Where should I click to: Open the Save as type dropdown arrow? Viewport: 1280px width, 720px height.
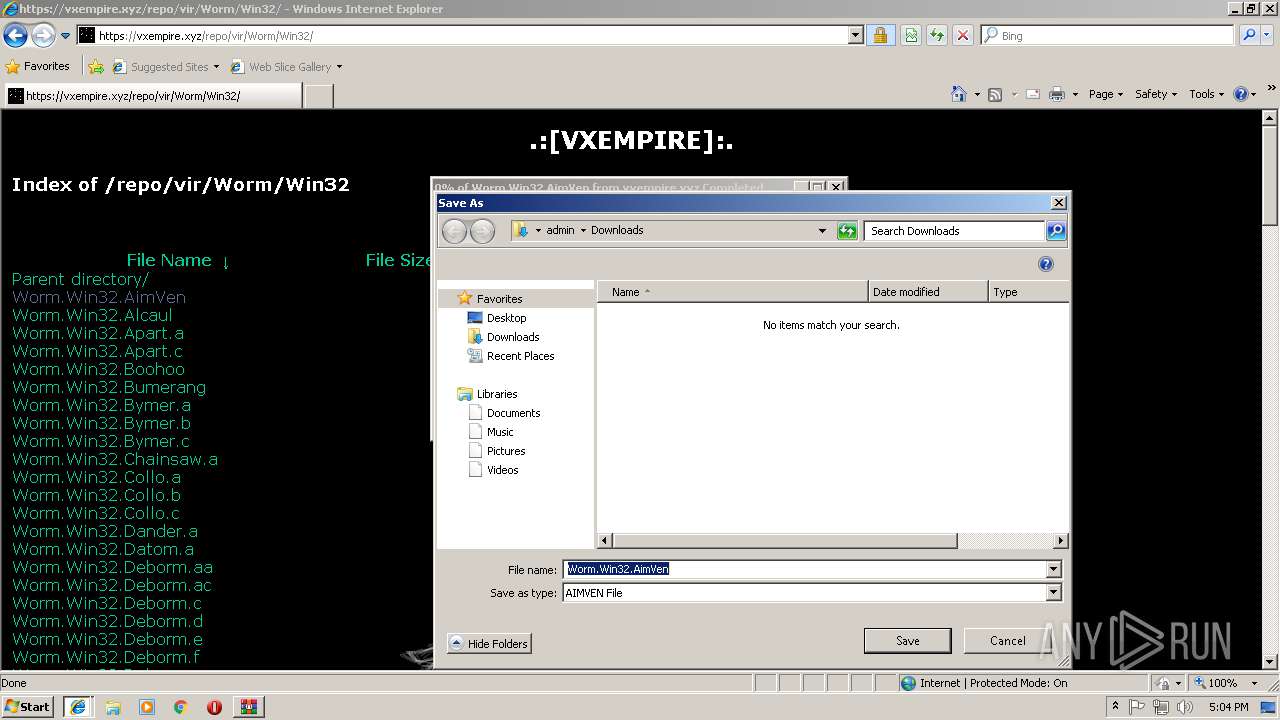1053,592
